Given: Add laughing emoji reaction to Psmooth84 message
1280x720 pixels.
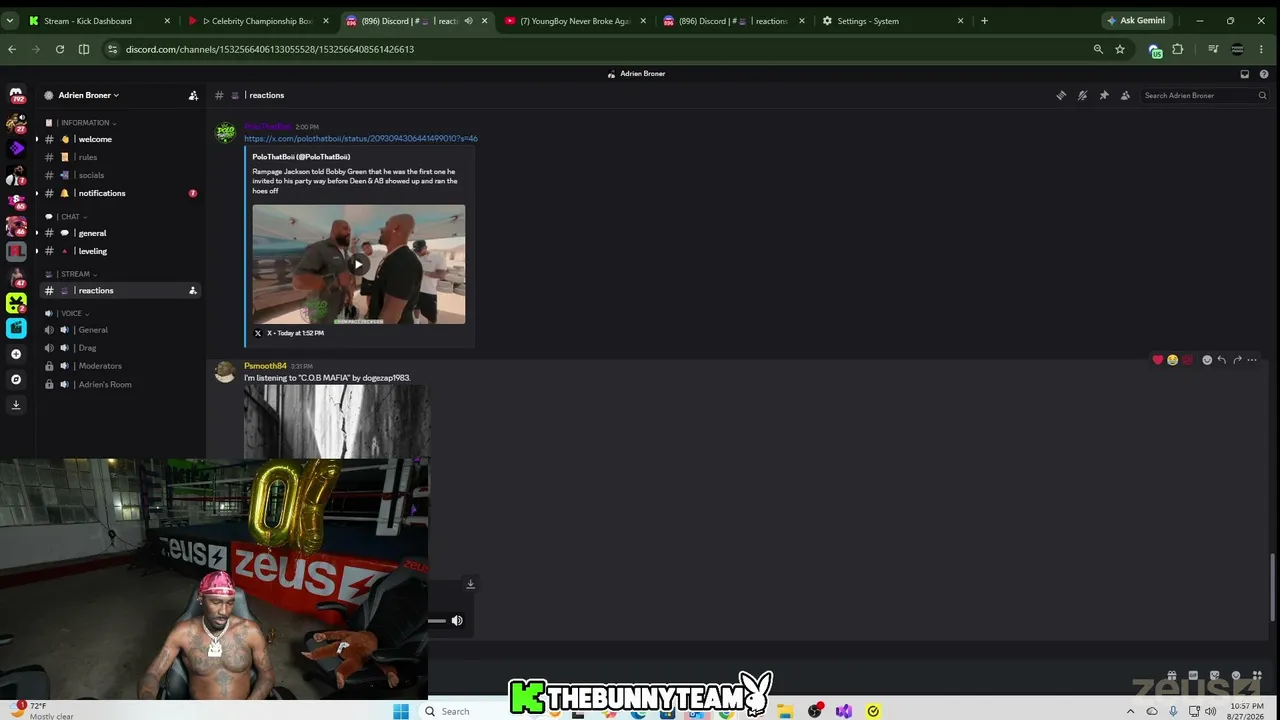Looking at the screenshot, I should point(1173,360).
